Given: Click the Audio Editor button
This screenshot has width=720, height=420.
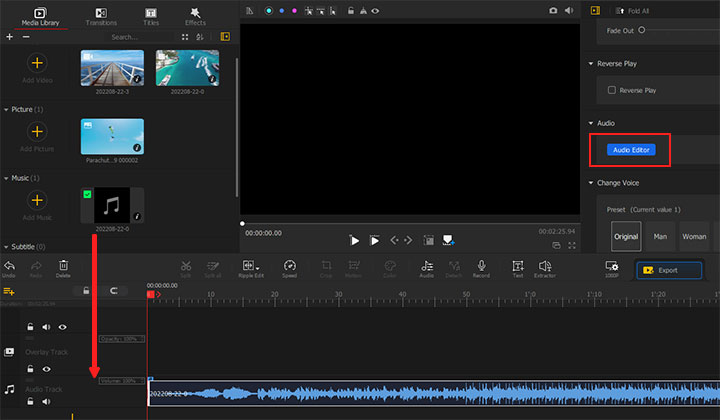Looking at the screenshot, I should 630,149.
